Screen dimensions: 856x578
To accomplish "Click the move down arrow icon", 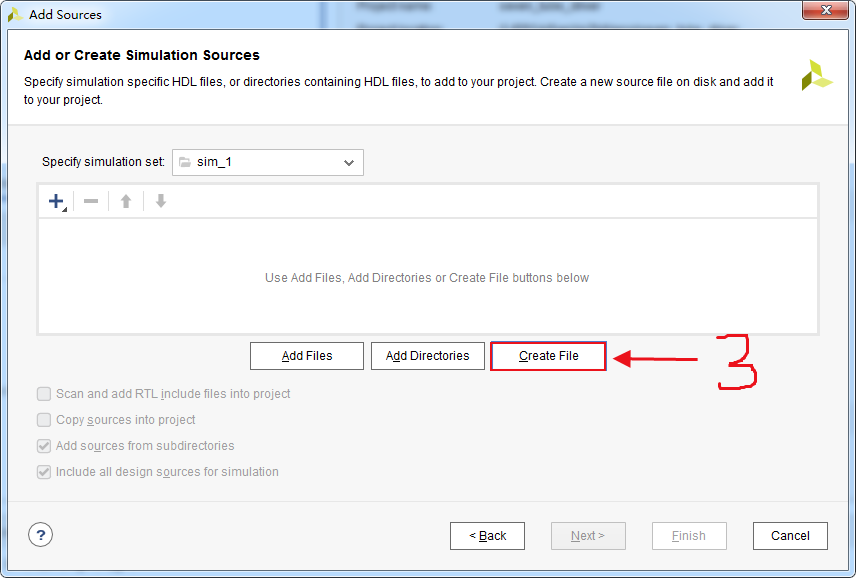I will point(160,201).
